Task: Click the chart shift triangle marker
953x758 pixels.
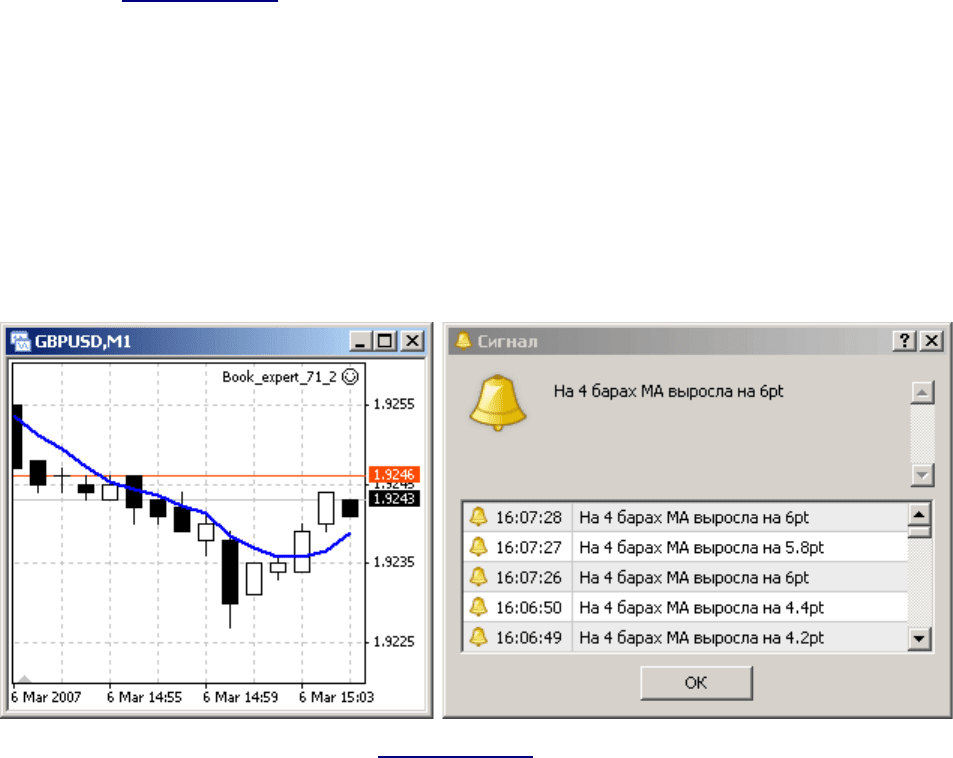Action: [26, 678]
